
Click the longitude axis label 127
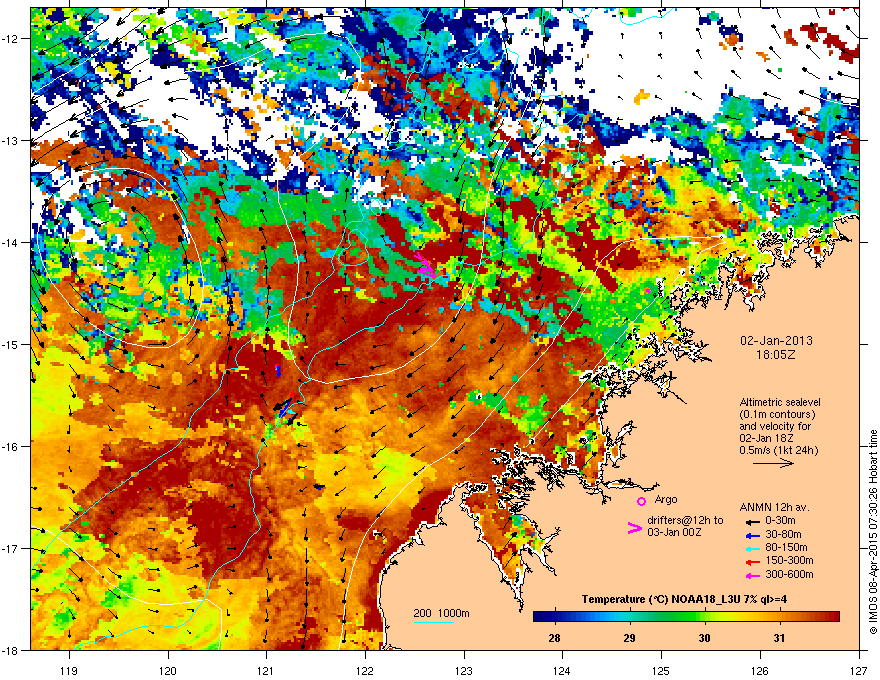point(859,670)
